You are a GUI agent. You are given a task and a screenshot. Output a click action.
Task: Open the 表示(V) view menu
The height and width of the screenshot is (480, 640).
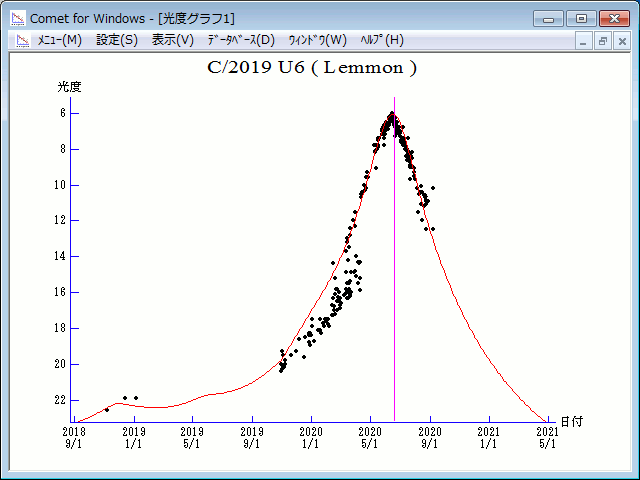pos(173,40)
